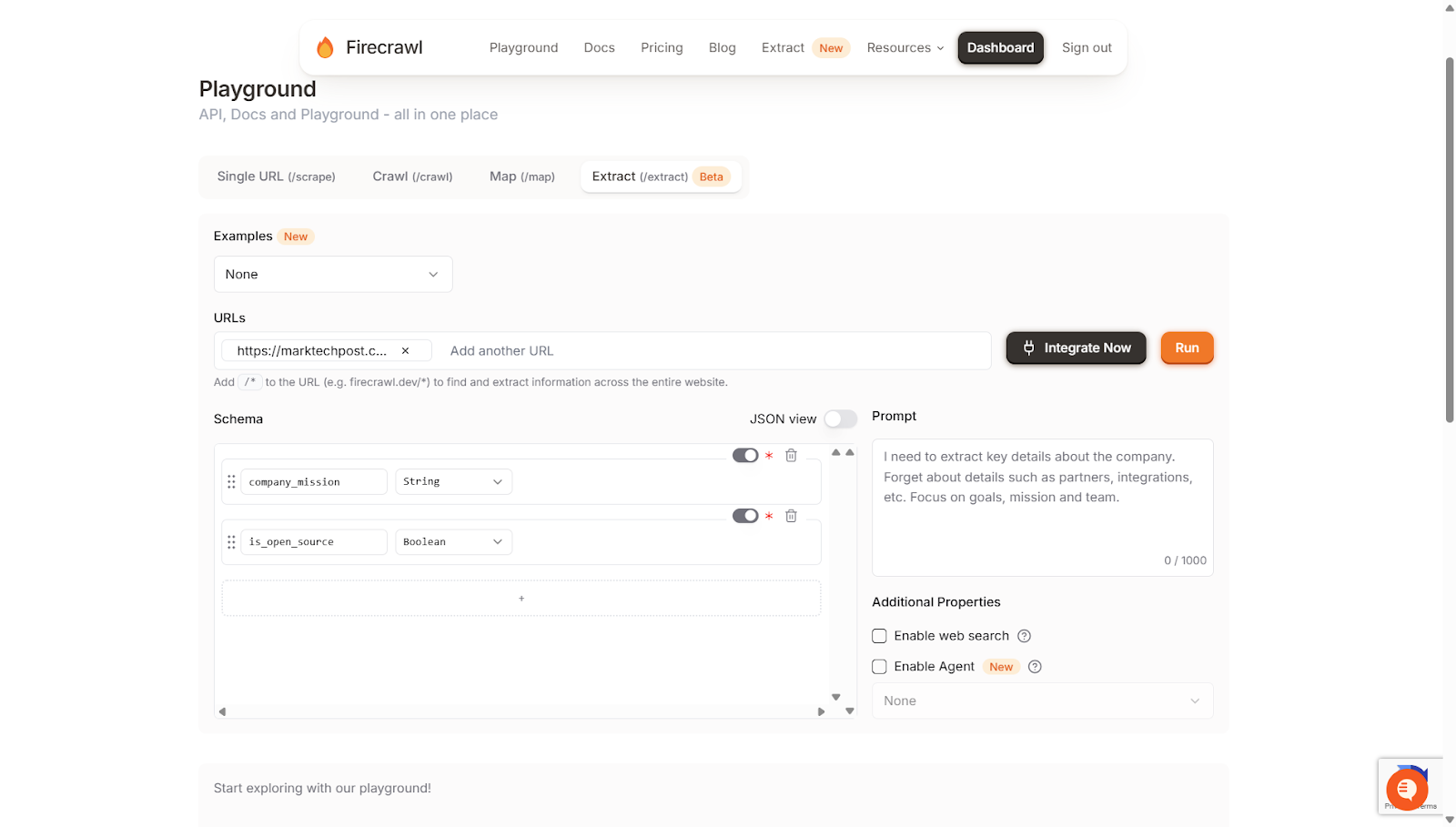
Task: Click the Firecrawl flame logo icon
Action: click(325, 47)
